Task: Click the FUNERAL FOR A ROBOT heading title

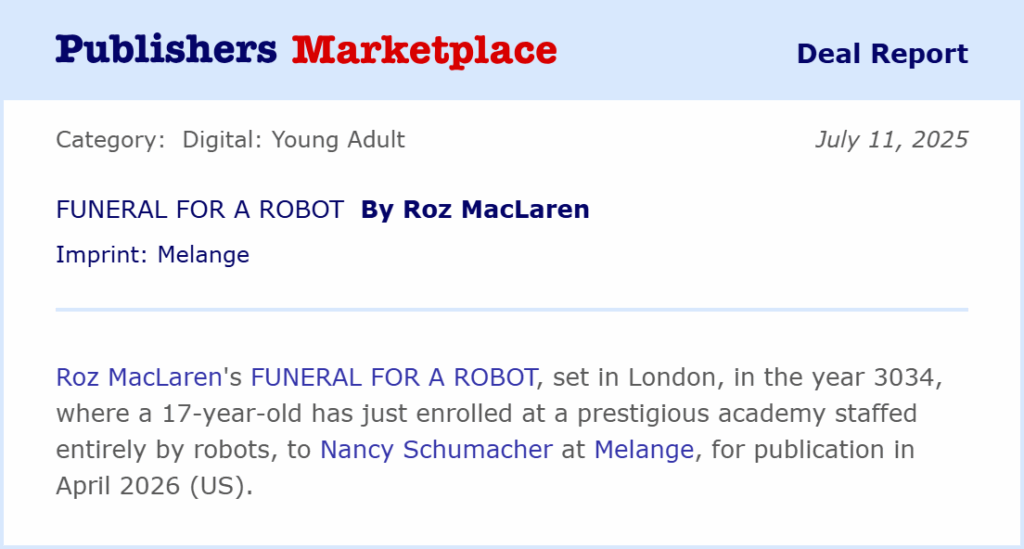Action: 200,210
